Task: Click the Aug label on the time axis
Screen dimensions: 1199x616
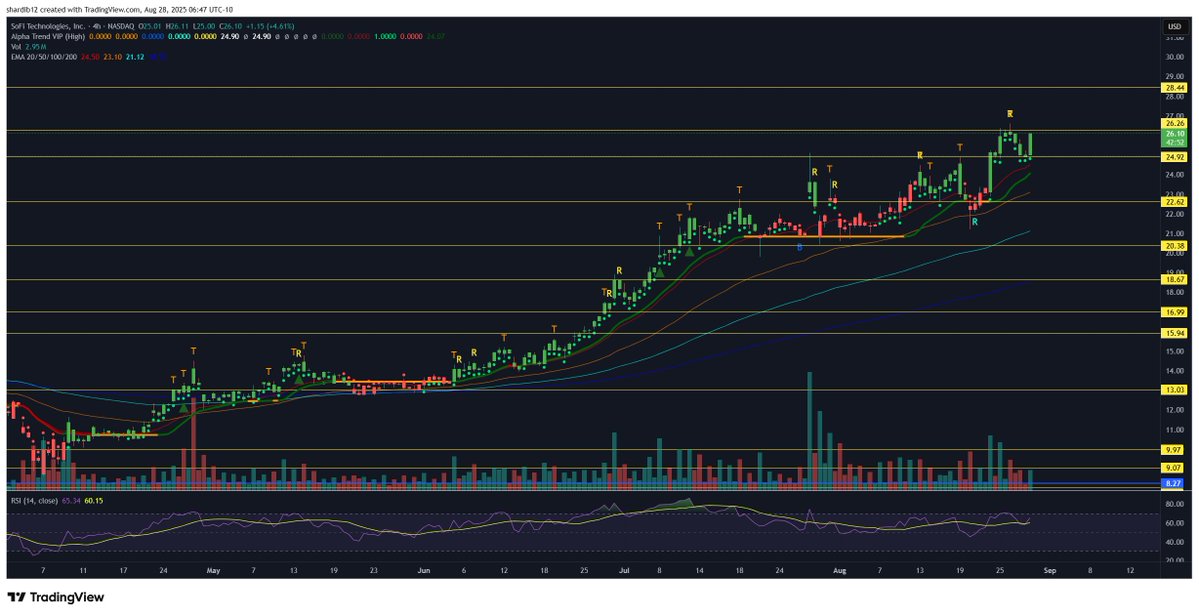Action: [x=840, y=570]
